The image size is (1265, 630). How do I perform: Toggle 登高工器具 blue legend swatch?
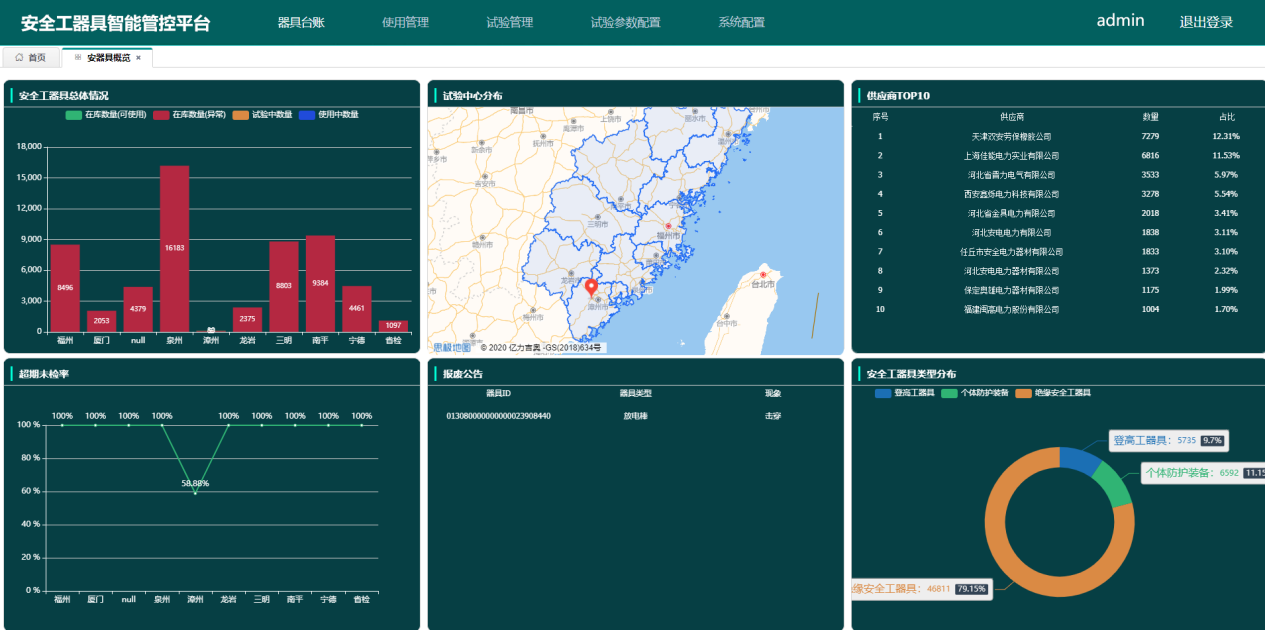(883, 394)
